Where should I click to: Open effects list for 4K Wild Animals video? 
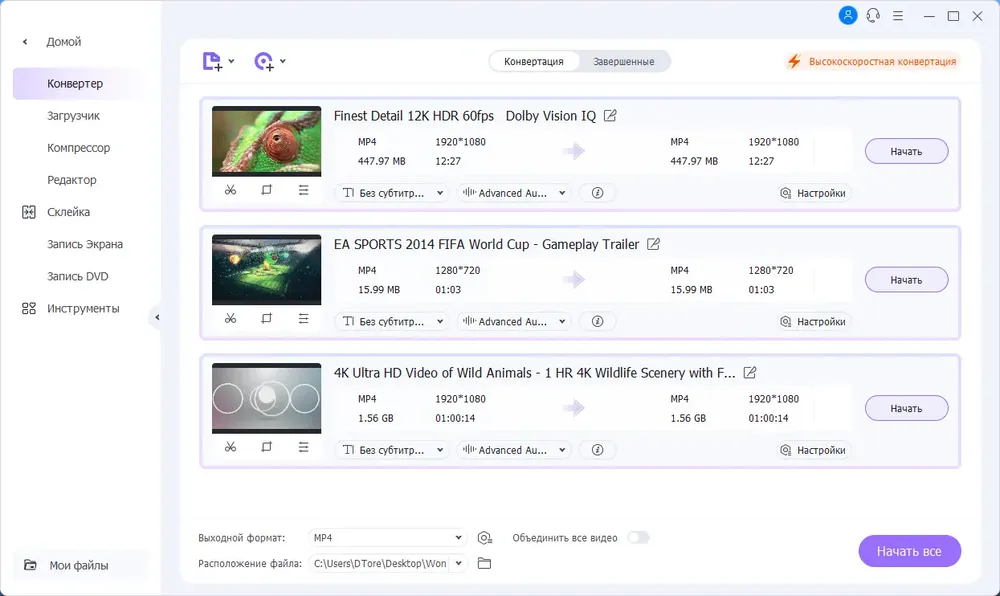coord(303,447)
